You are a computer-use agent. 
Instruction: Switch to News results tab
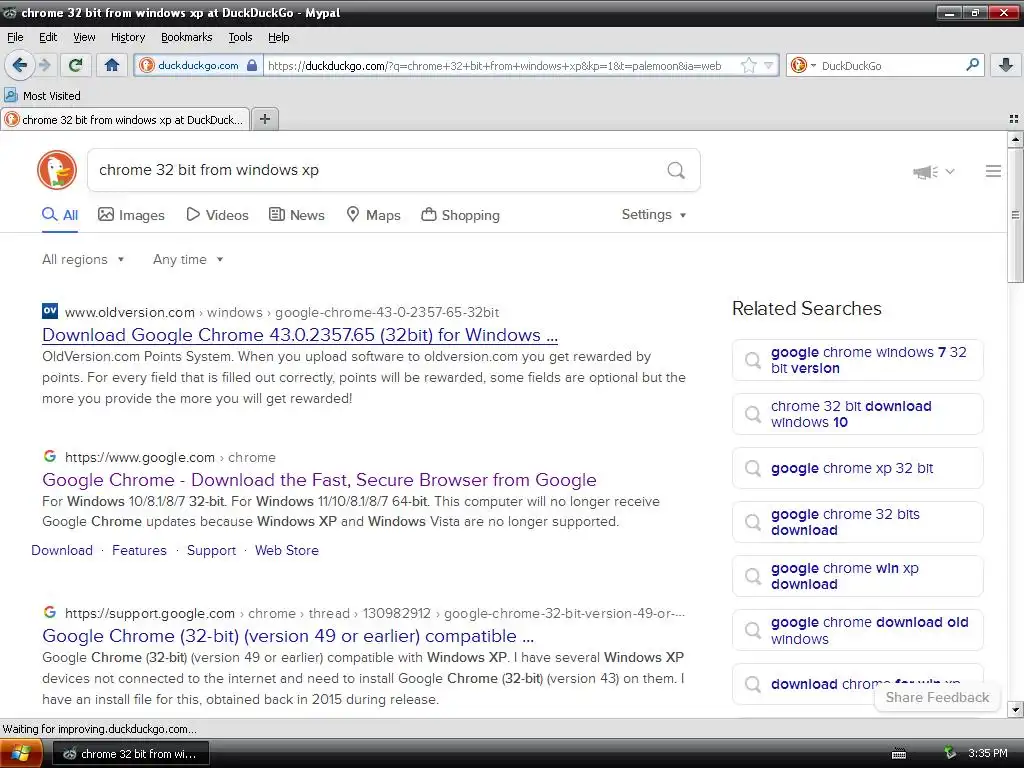297,215
